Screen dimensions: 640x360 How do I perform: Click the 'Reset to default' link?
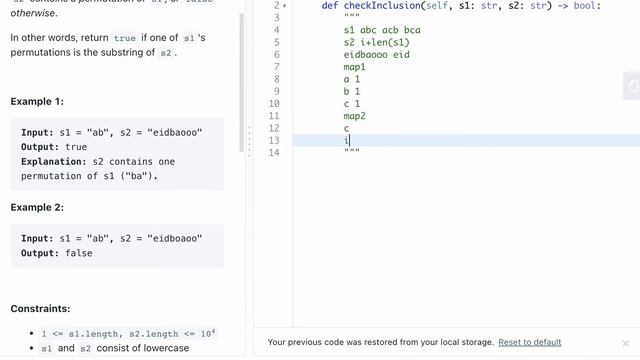point(529,342)
